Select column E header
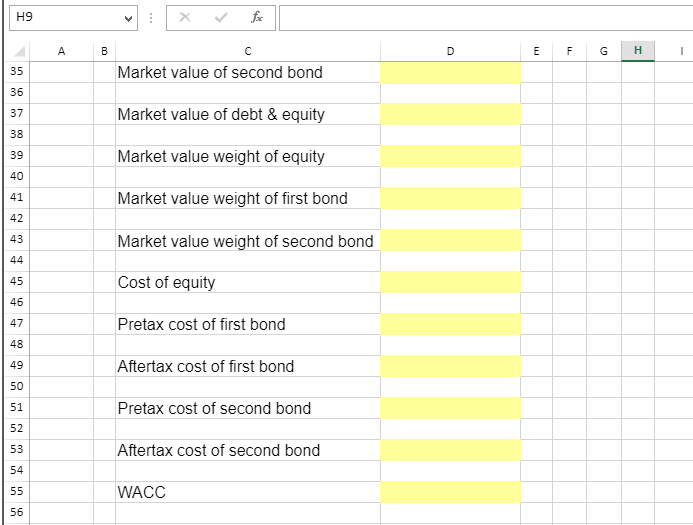 (536, 51)
